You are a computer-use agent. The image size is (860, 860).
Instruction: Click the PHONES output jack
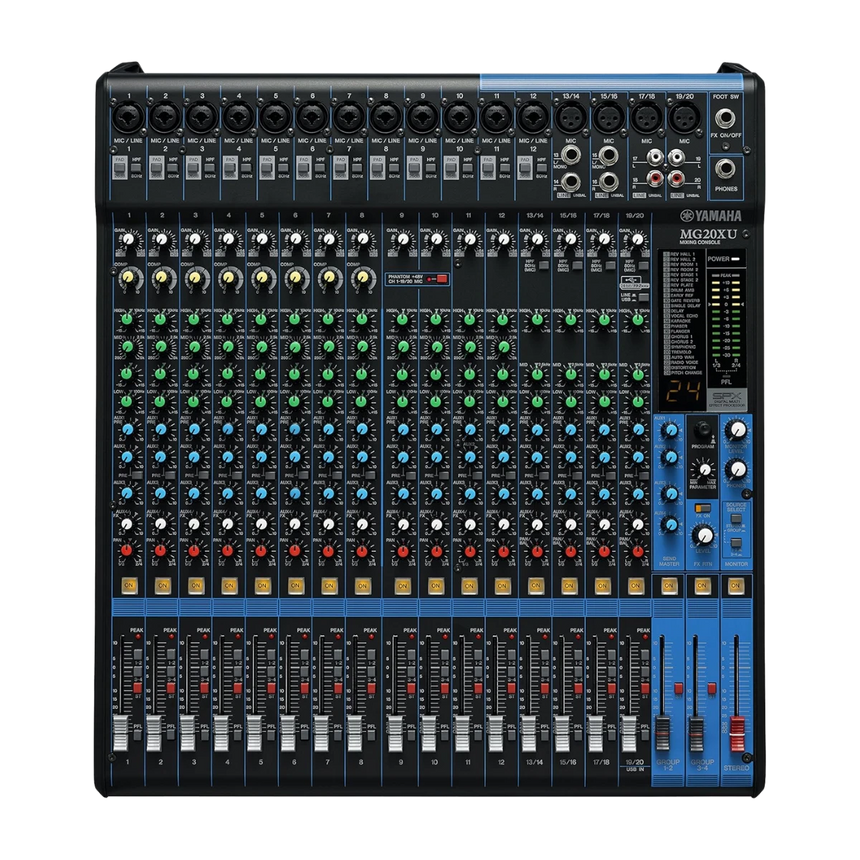[x=726, y=169]
